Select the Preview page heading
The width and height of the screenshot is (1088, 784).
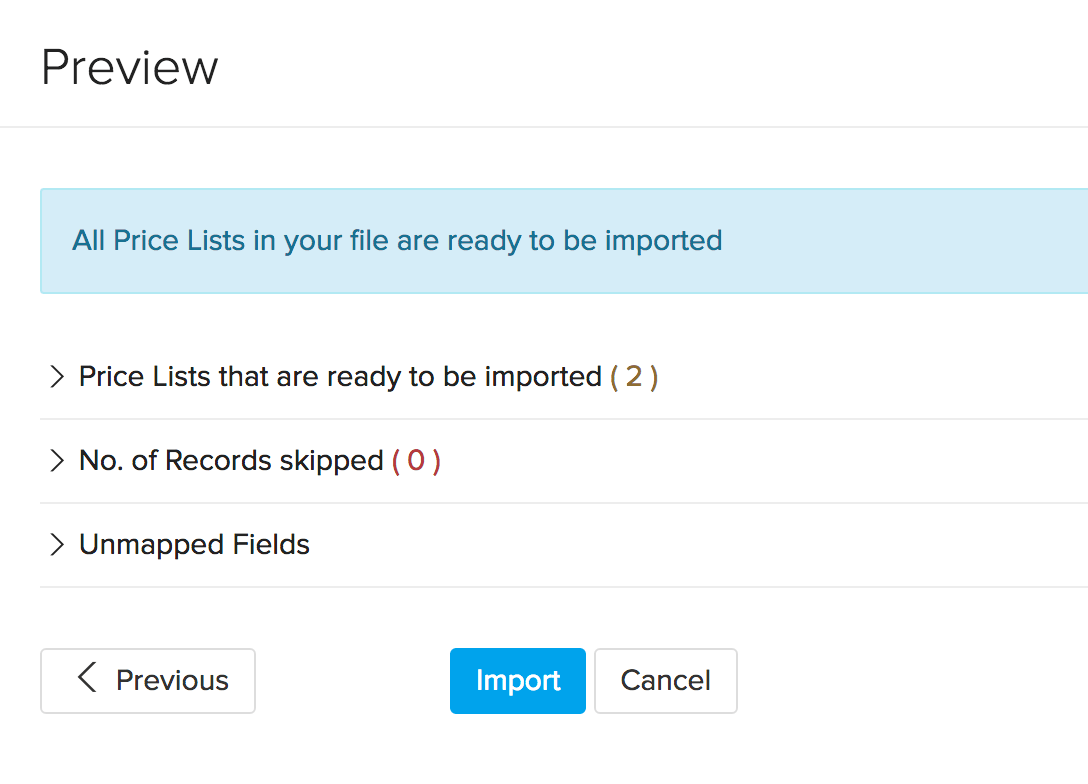click(x=129, y=66)
